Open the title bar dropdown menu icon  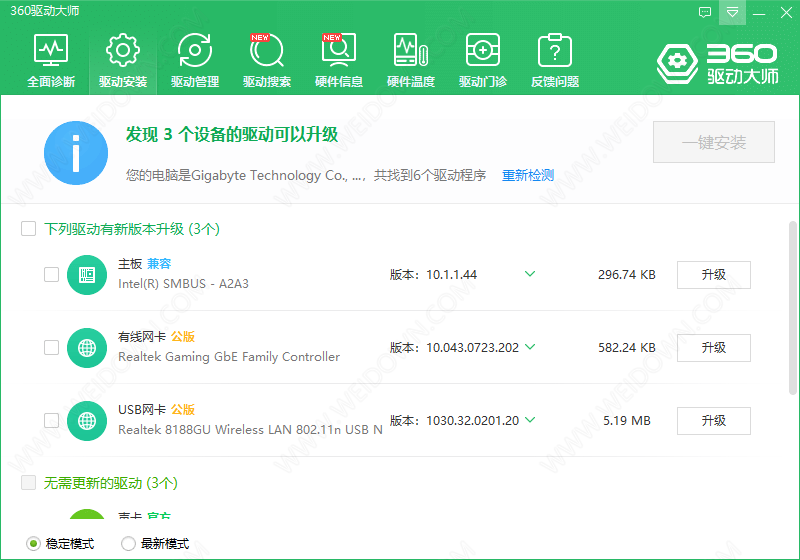732,12
